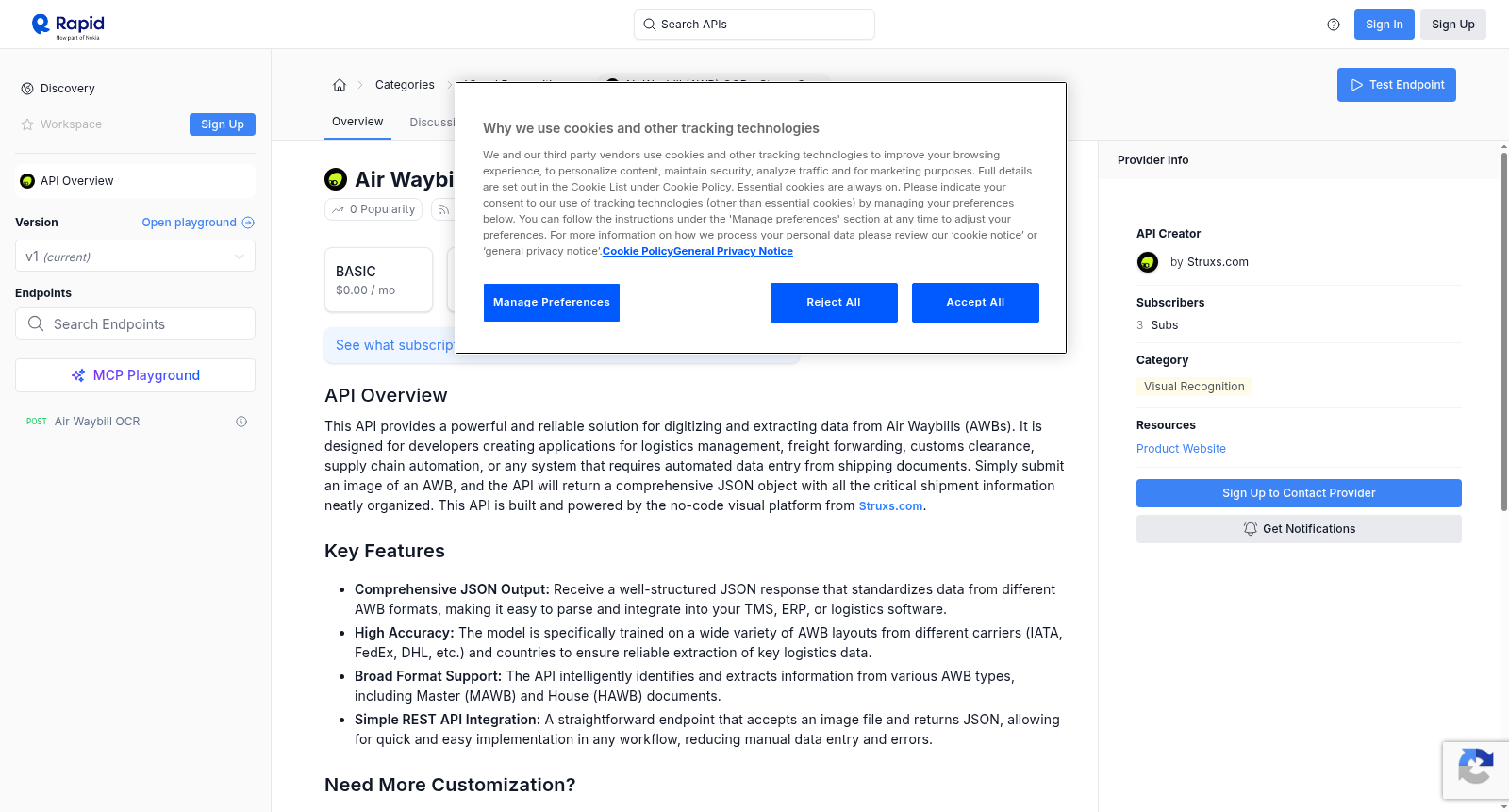1509x812 pixels.
Task: Click the Provider Info panel scrollbar
Action: tap(1503, 330)
